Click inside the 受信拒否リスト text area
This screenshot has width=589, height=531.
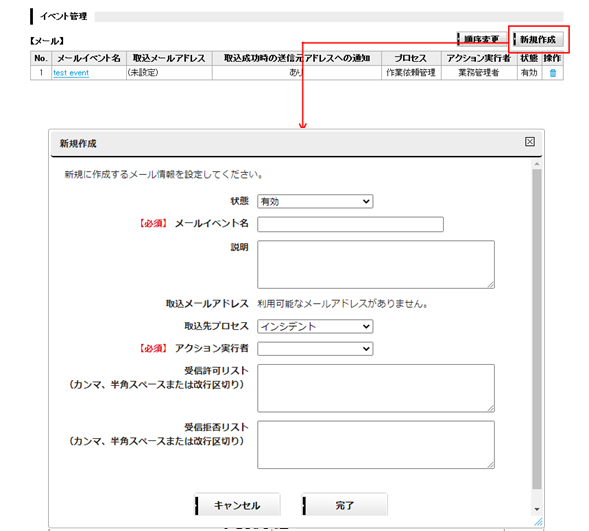pyautogui.click(x=376, y=445)
